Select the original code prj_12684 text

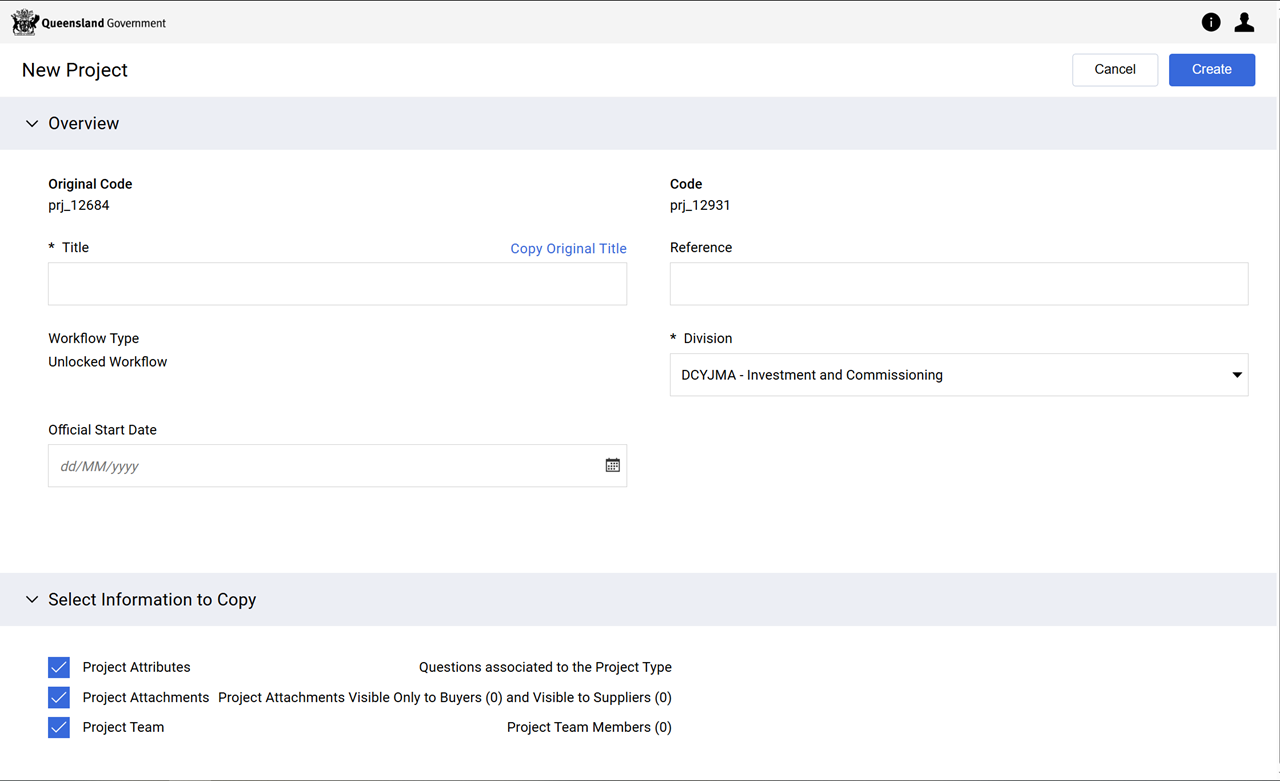79,205
